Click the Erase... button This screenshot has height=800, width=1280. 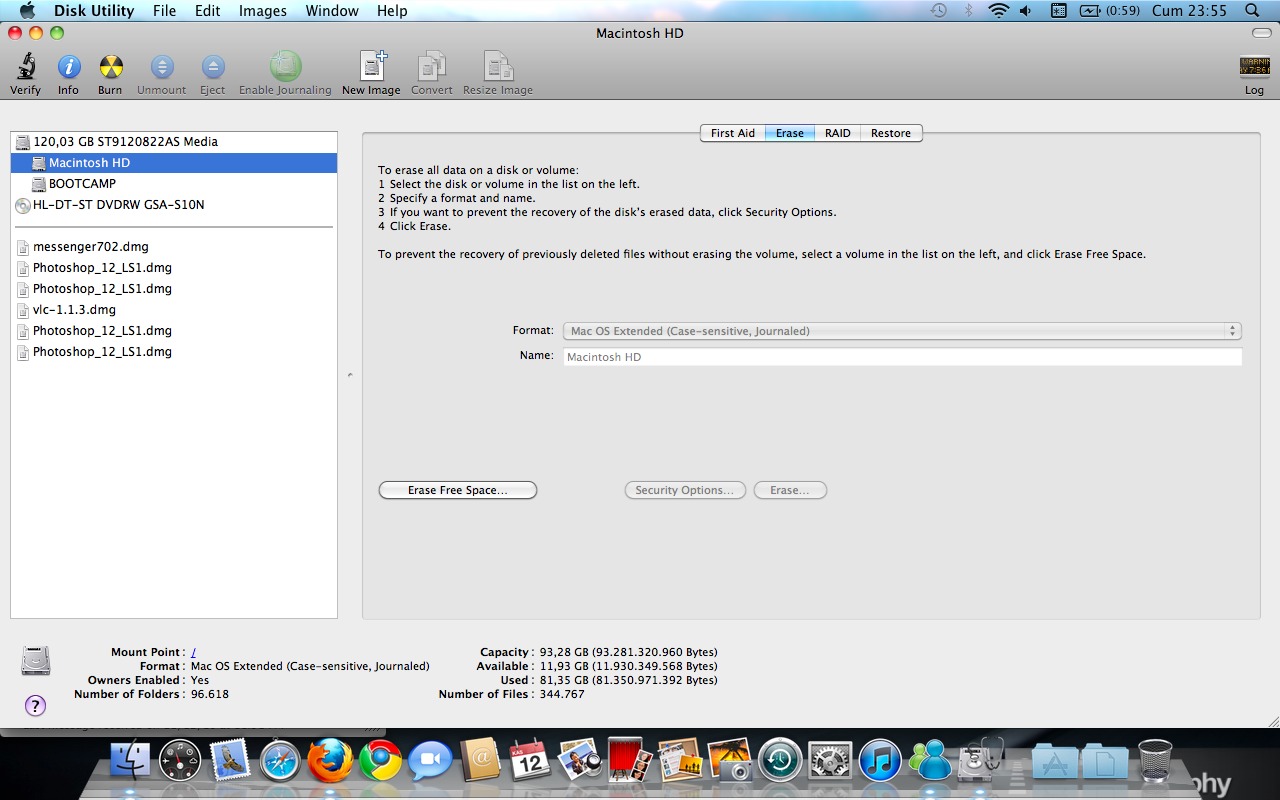(x=790, y=490)
